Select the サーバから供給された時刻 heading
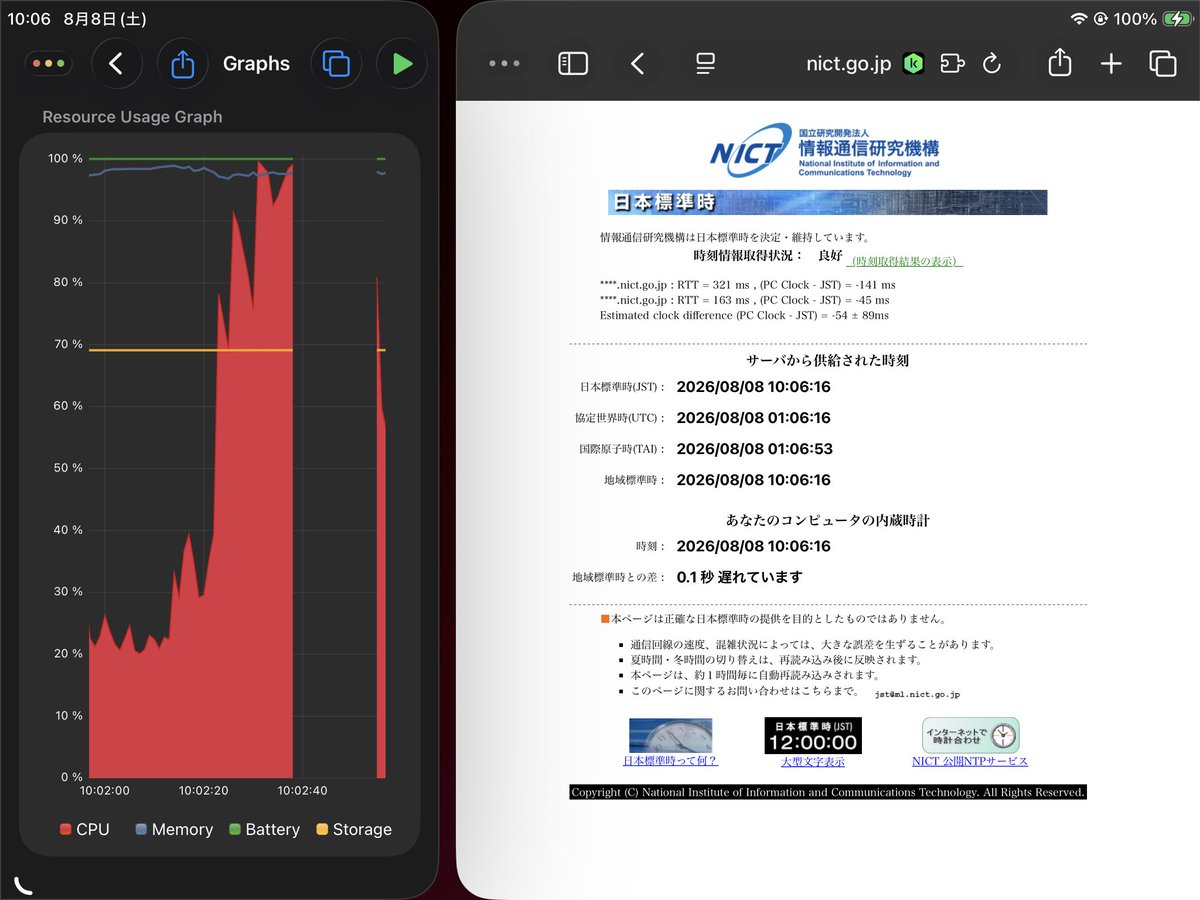This screenshot has width=1200, height=900. pos(827,360)
